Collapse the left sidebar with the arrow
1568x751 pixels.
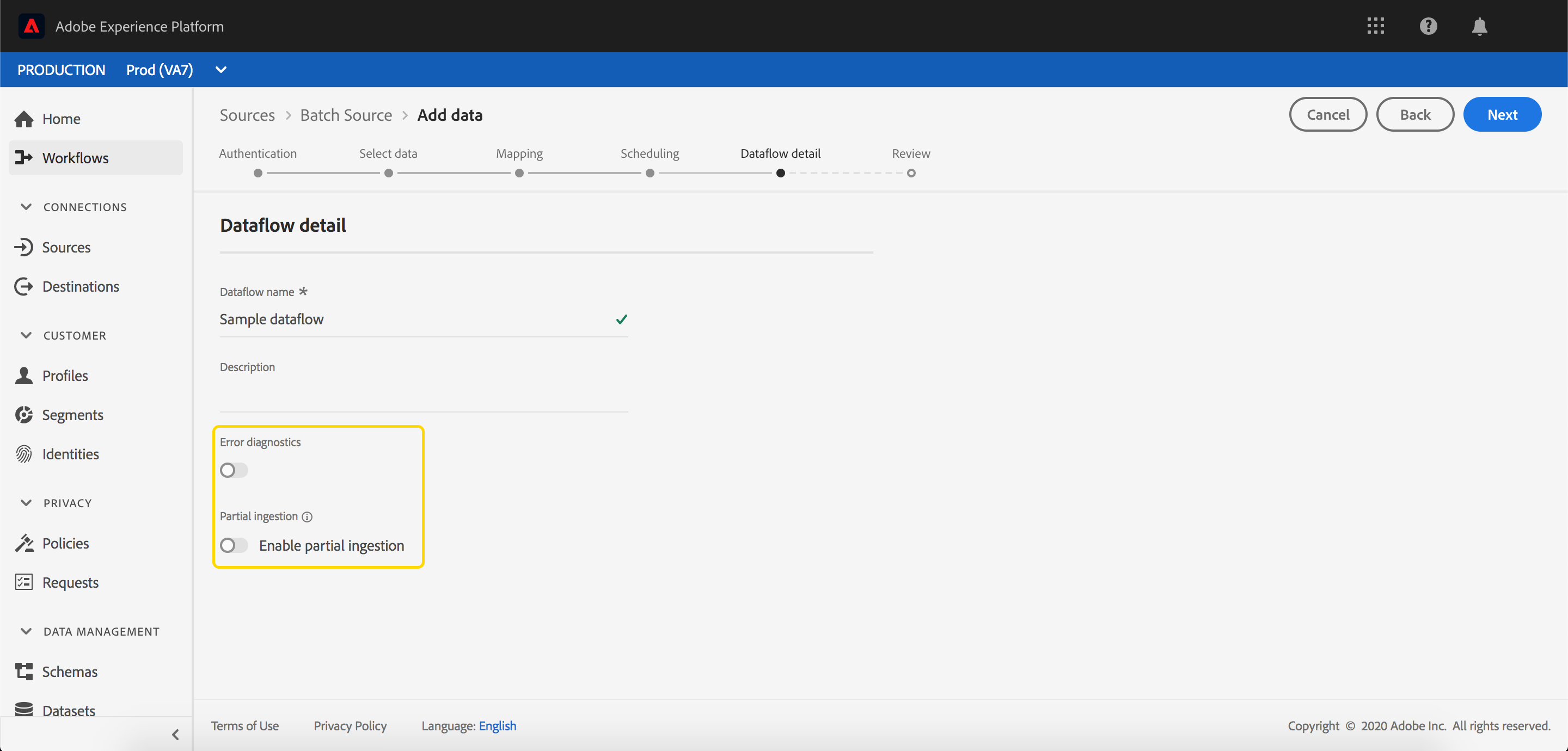pyautogui.click(x=175, y=735)
